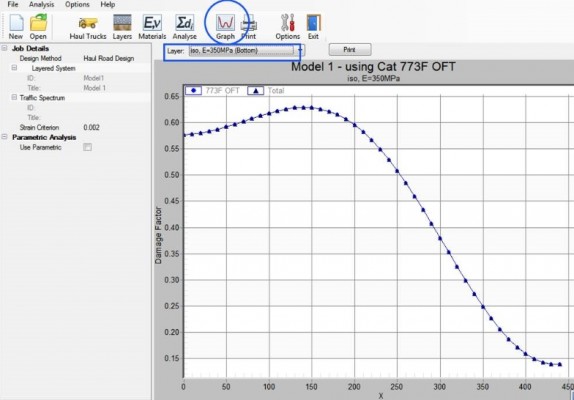This screenshot has height=400, width=574.
Task: Collapse the Traffic Spectrum group
Action: [x=14, y=97]
